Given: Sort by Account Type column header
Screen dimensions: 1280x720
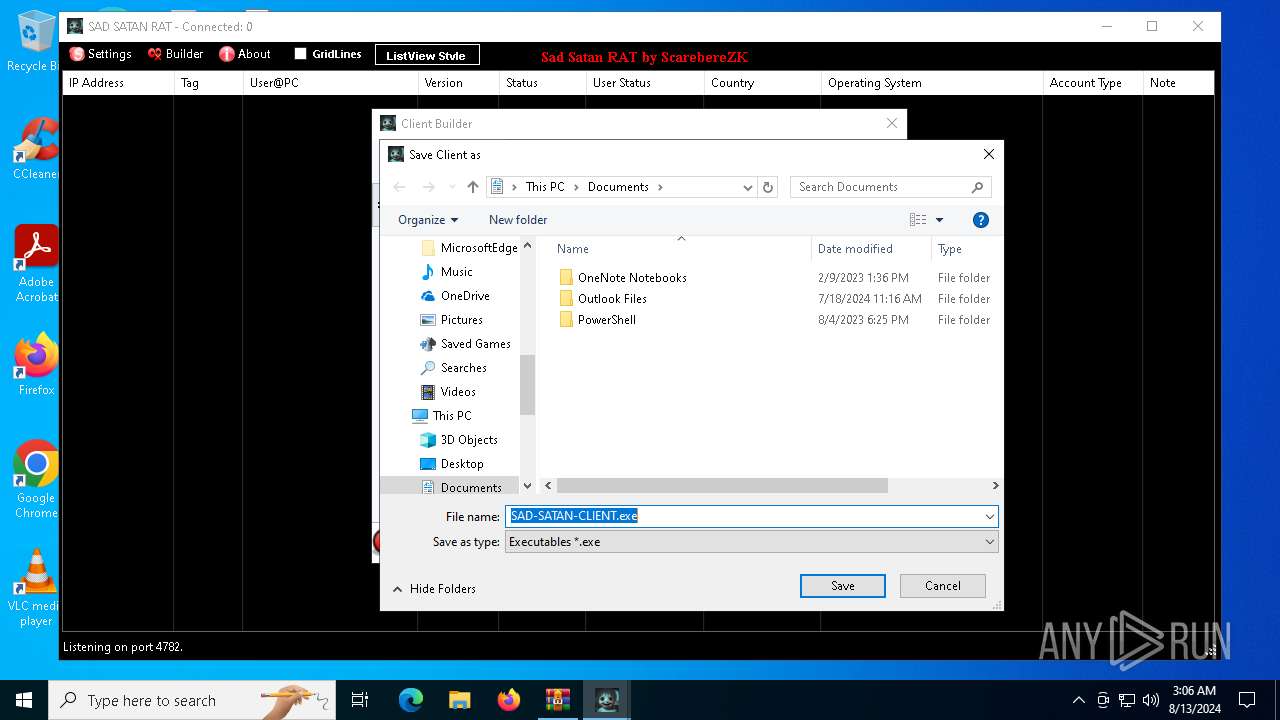Looking at the screenshot, I should click(1093, 83).
